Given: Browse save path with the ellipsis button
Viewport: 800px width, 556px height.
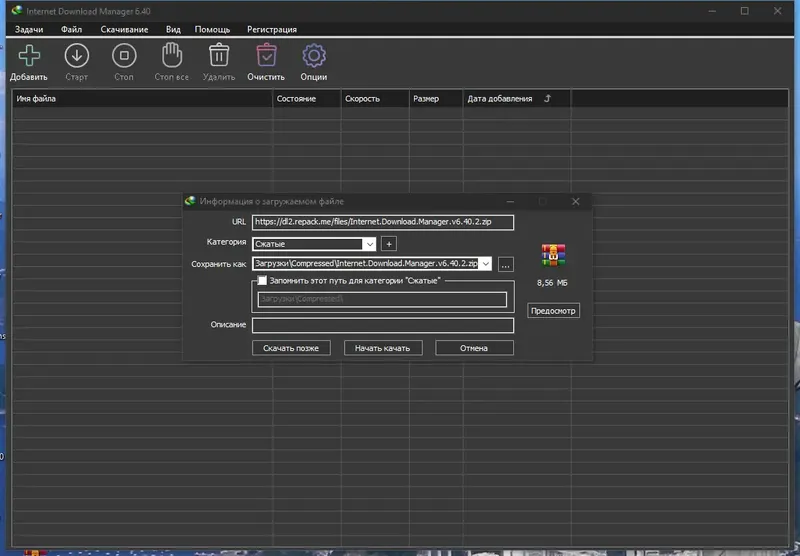Looking at the screenshot, I should point(505,265).
